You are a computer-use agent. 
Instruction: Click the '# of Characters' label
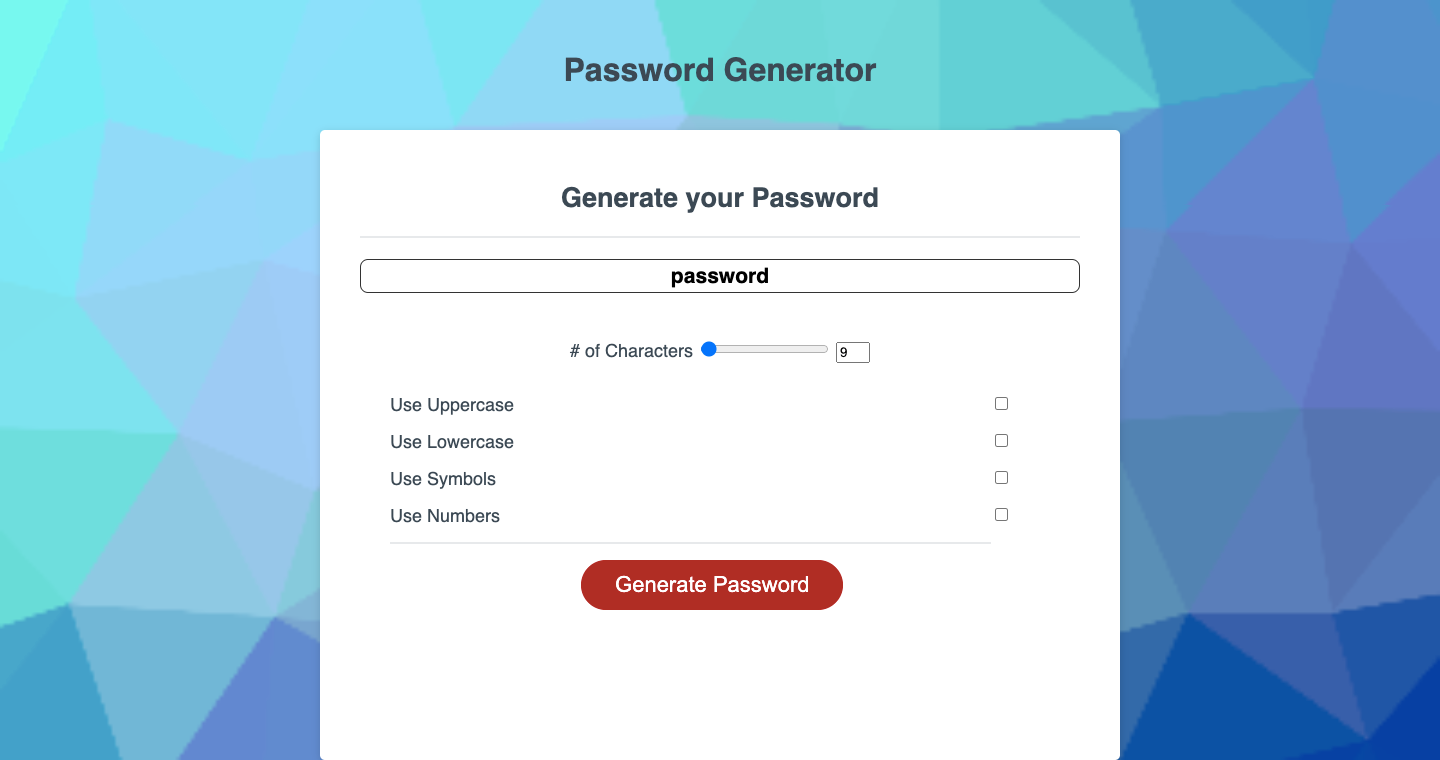point(631,351)
